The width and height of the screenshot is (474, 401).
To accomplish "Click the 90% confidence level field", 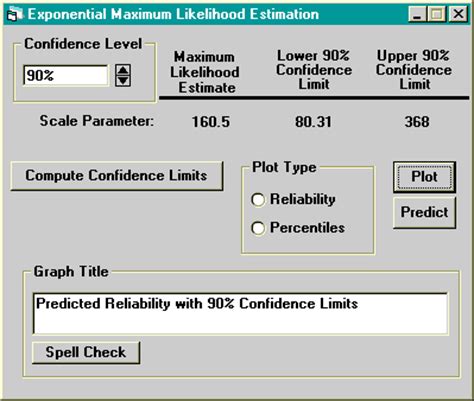I will [66, 76].
